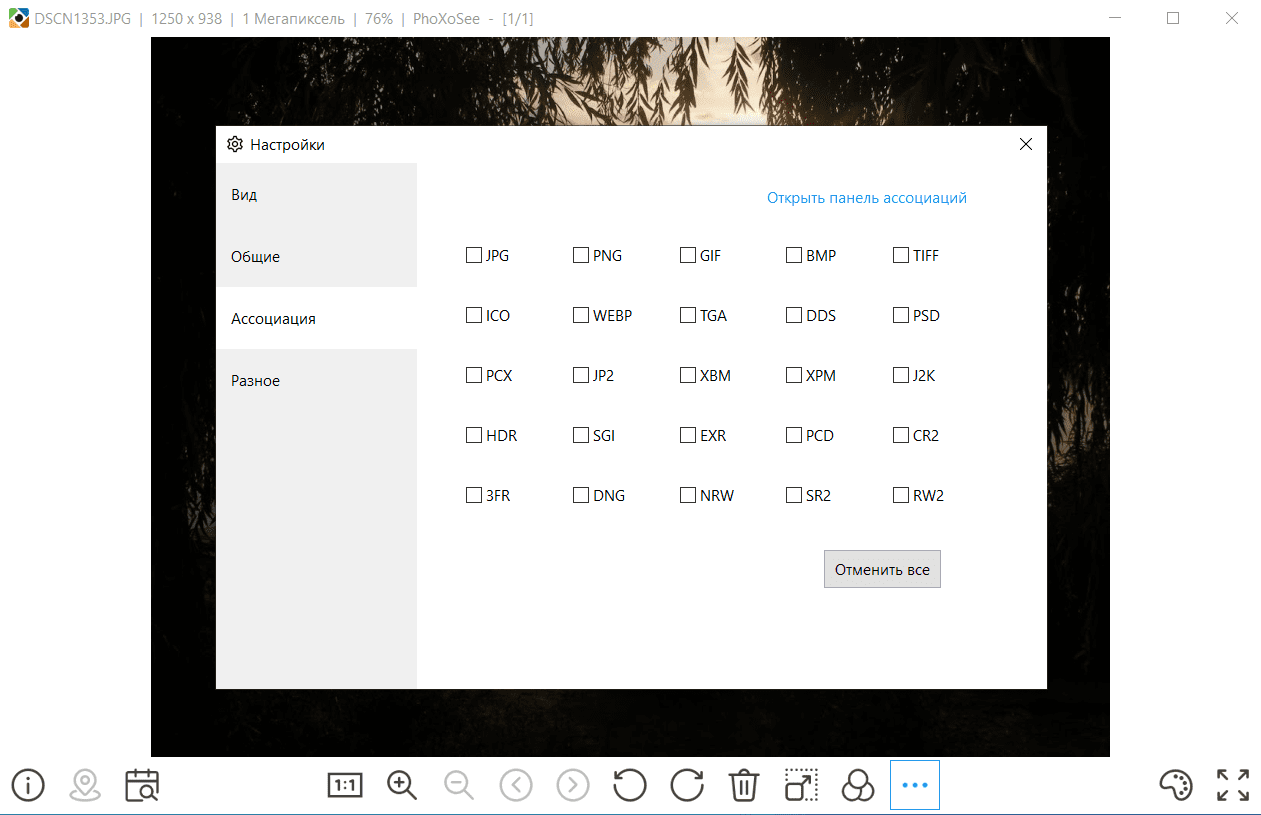Click the zoom in magnifier
This screenshot has height=815, width=1261.
point(402,785)
